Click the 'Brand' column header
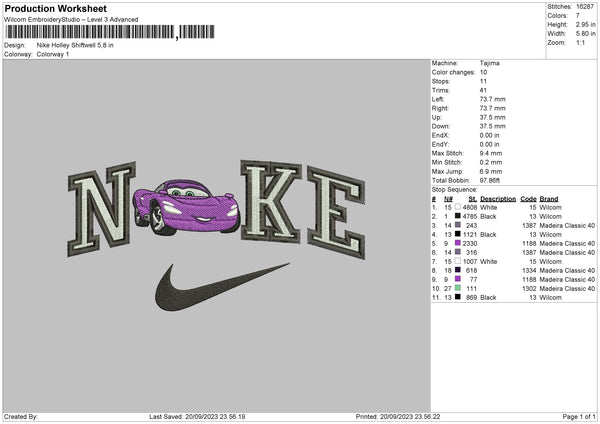Screen dimensions: 600x424 pos(549,199)
